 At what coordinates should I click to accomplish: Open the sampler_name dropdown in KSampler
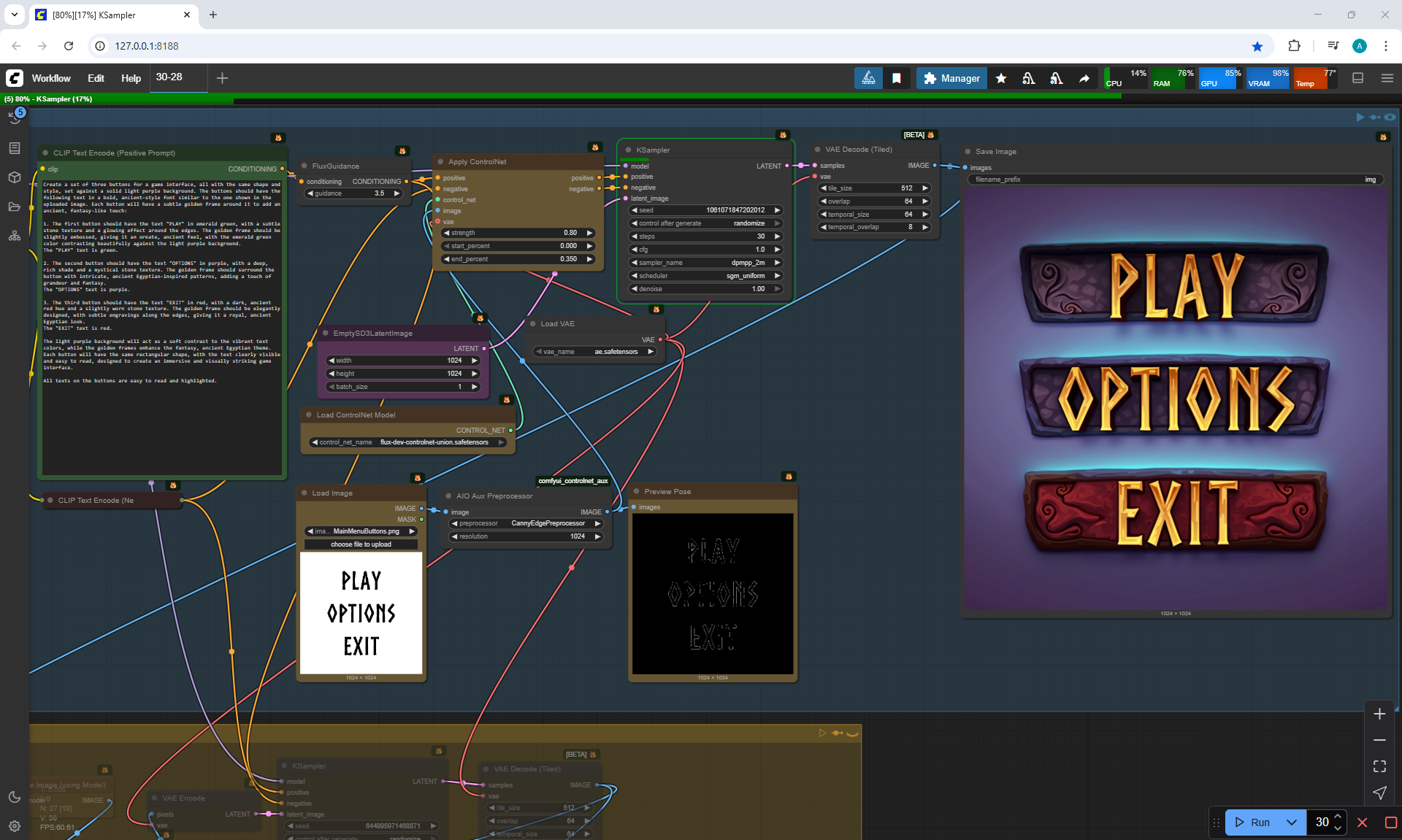(705, 263)
